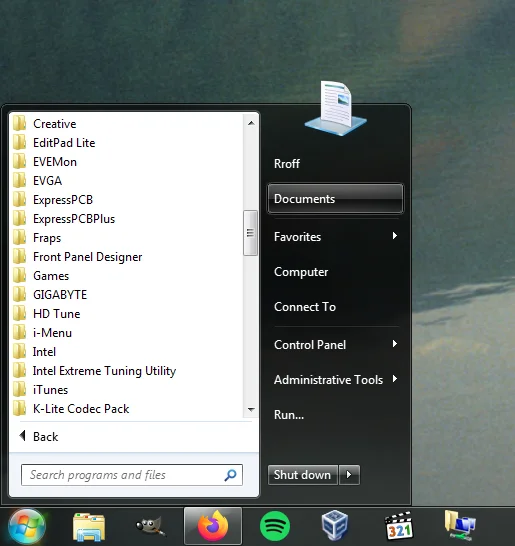Click the ExpressPCB folder icon
This screenshot has width=515, height=546.
(x=19, y=200)
